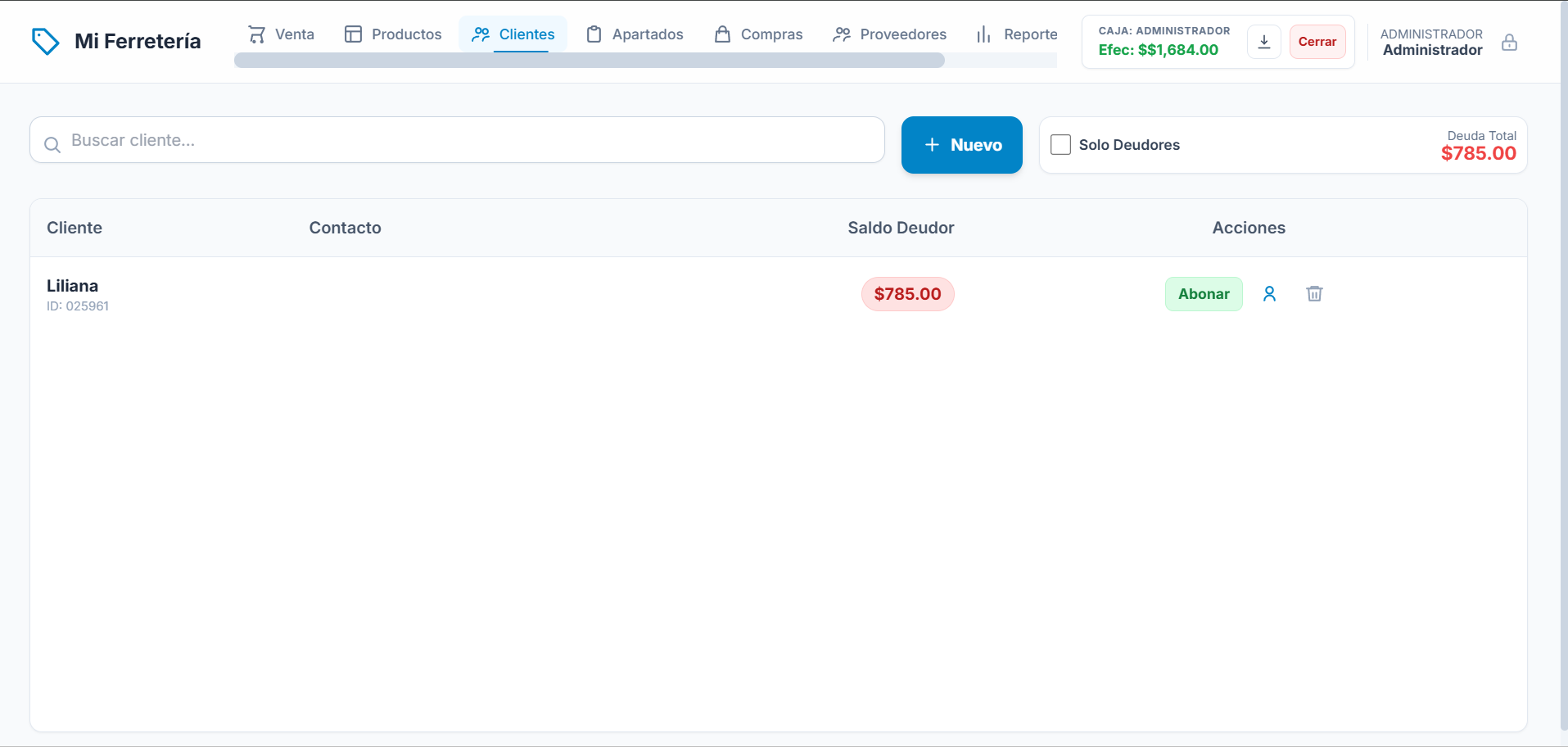Click the Saldo Deudor column header
The height and width of the screenshot is (747, 1568).
coord(901,228)
